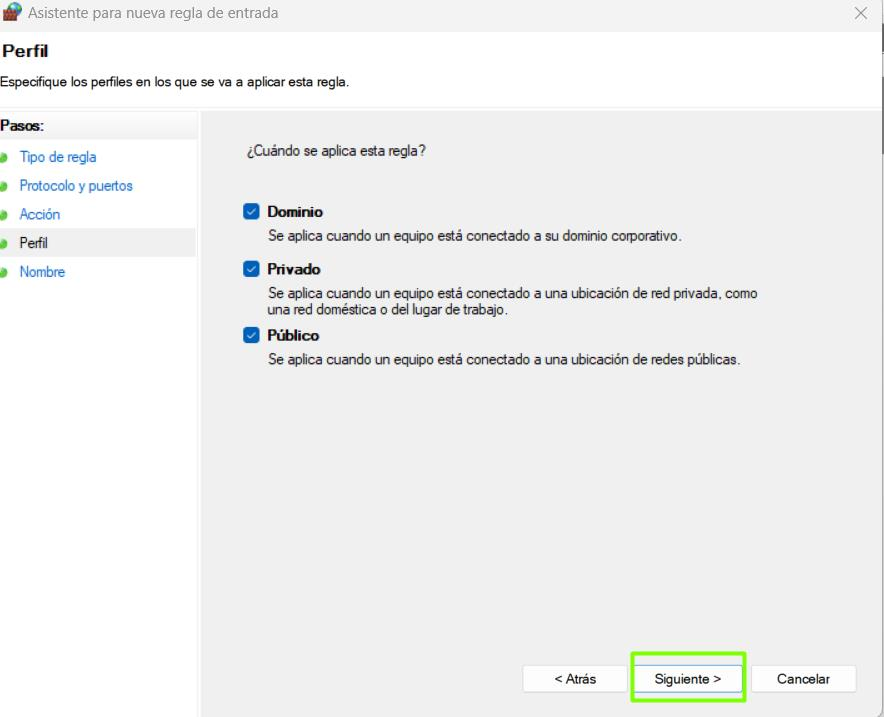Click the firewall icon in title bar

tap(11, 12)
